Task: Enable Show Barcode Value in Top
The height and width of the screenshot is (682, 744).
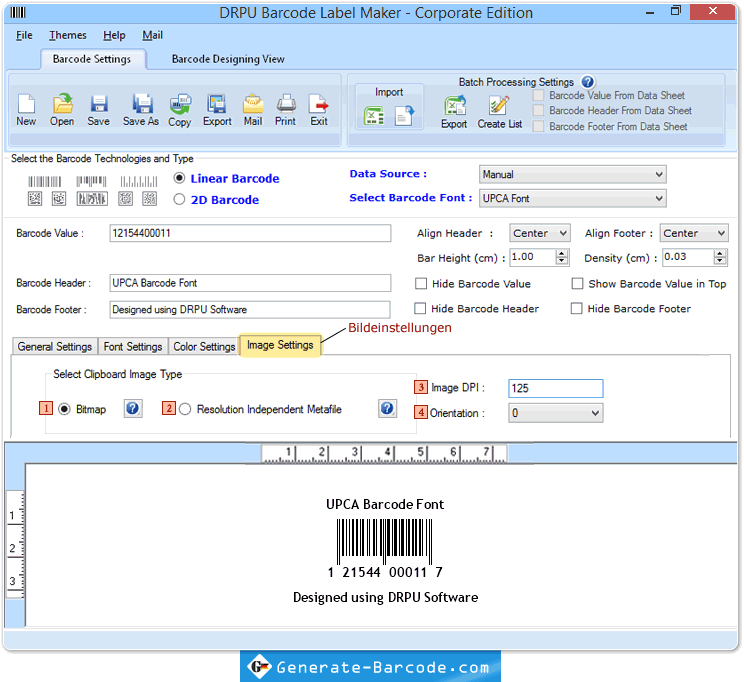Action: [x=577, y=284]
